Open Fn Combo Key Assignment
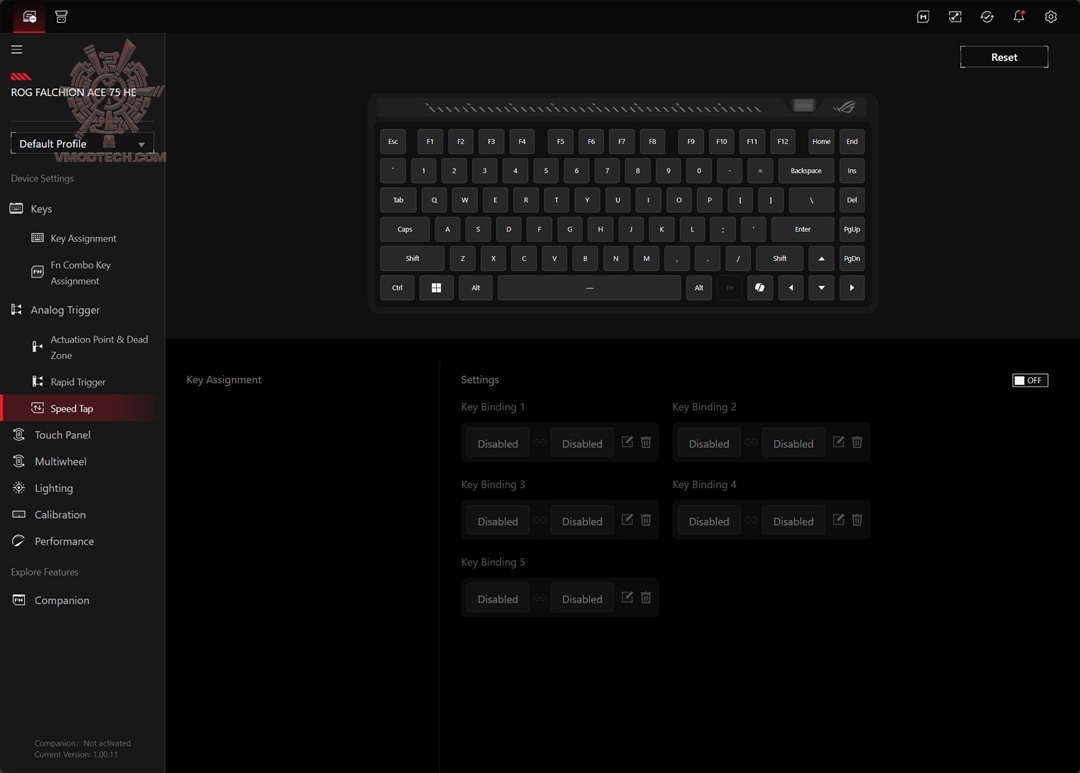Image resolution: width=1080 pixels, height=773 pixels. 80,273
